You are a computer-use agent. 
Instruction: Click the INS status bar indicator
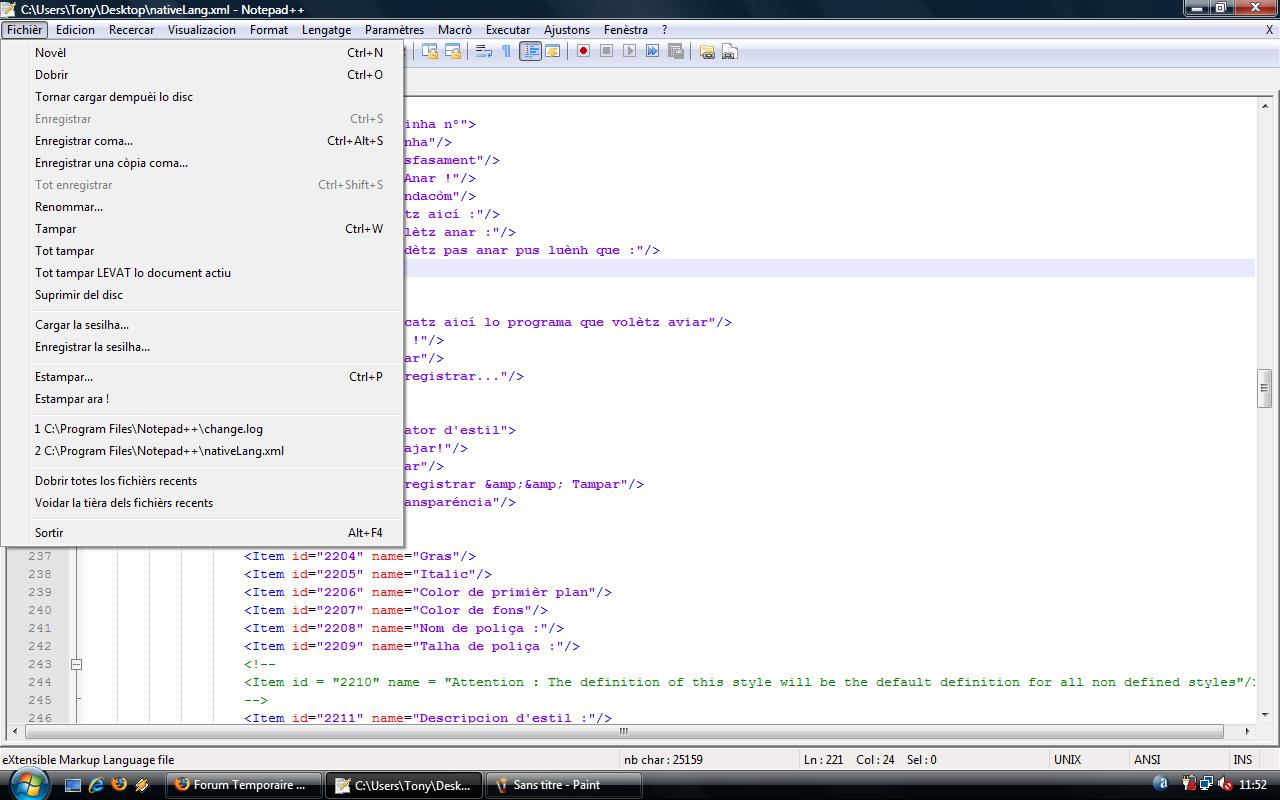pos(1243,760)
